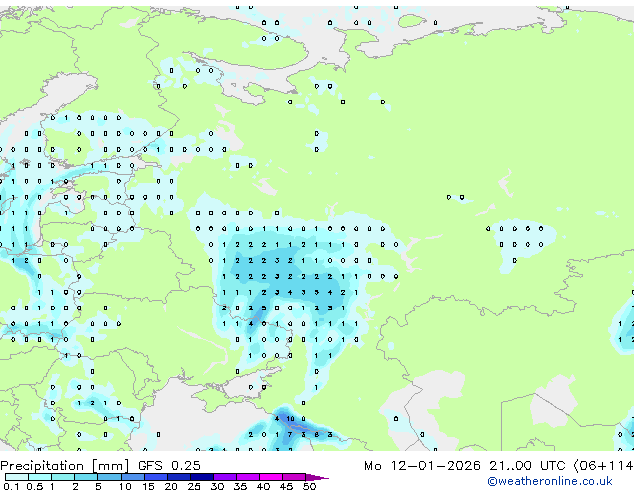Click the 'GFS 0.25' model label
The height and width of the screenshot is (490, 634).
pyautogui.click(x=169, y=466)
